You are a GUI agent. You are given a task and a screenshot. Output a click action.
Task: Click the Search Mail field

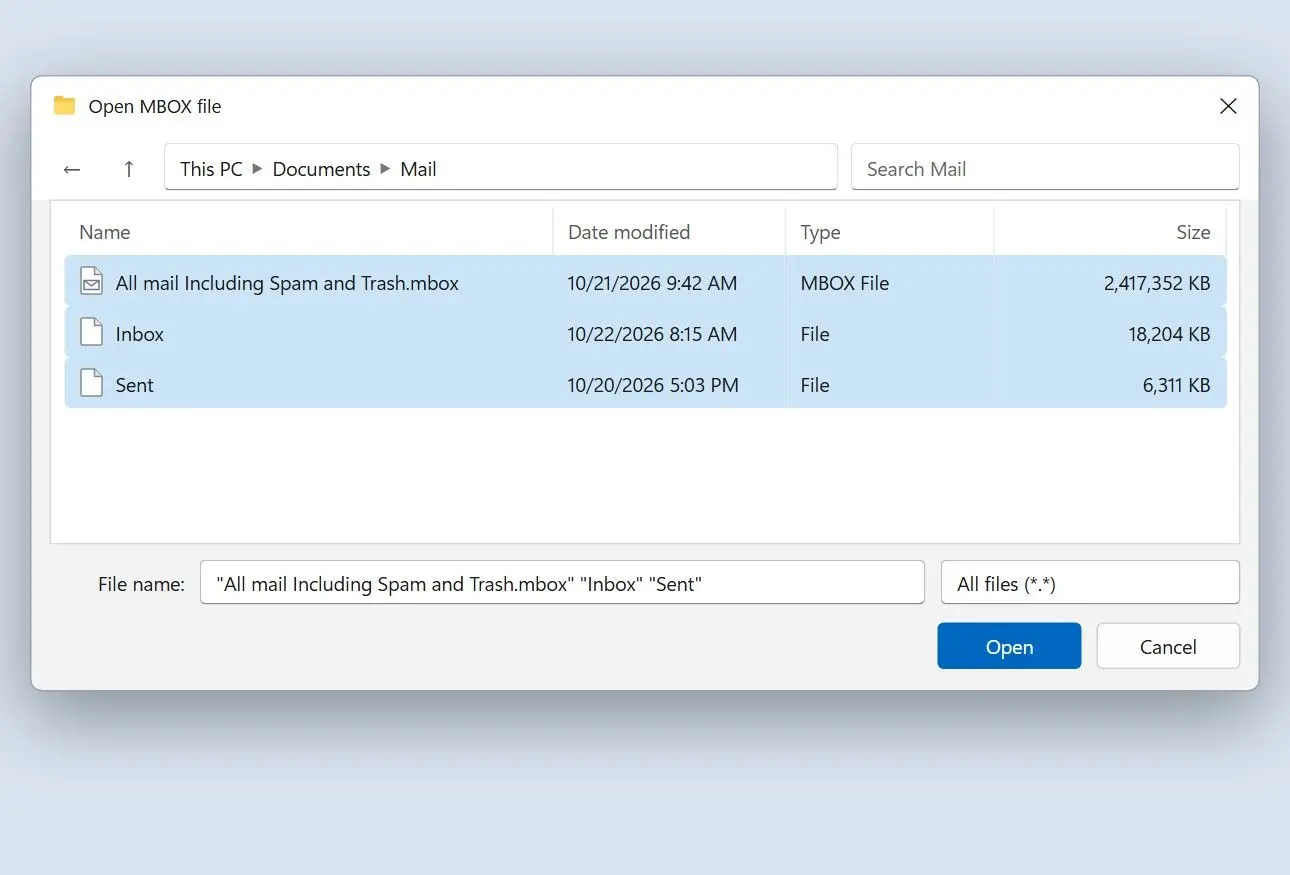pyautogui.click(x=1045, y=169)
